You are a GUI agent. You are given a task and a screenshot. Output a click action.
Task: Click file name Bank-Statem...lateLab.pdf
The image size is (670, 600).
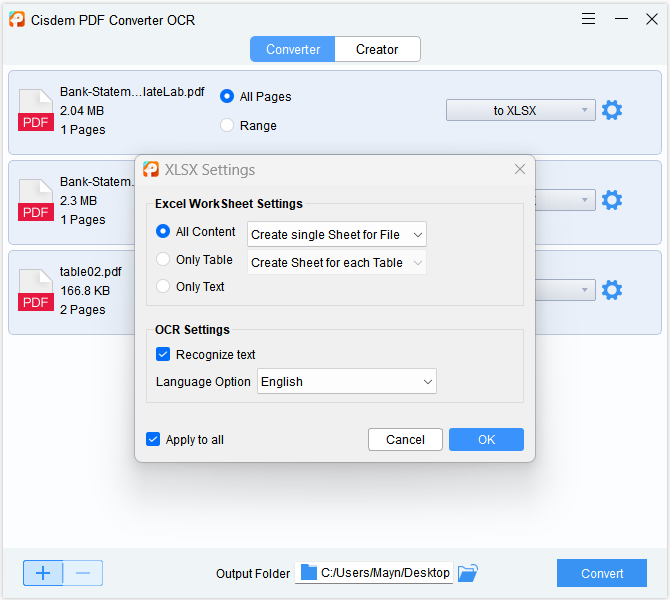coord(132,91)
